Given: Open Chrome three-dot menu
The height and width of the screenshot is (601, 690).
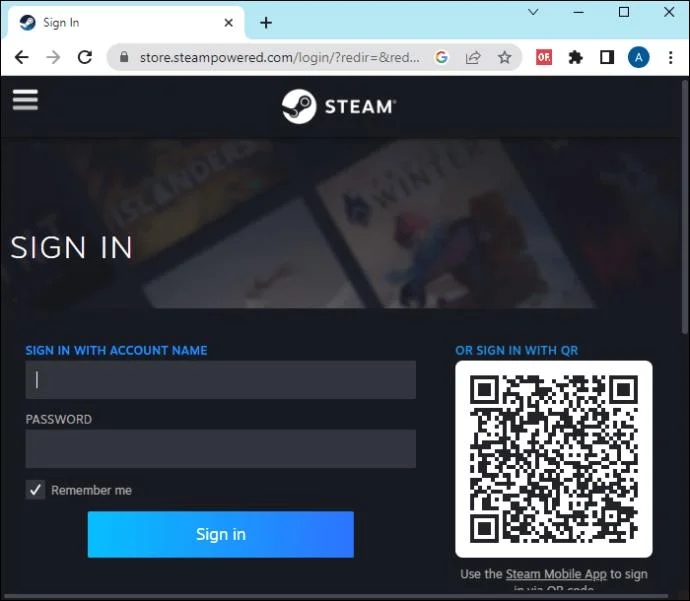Looking at the screenshot, I should 671,57.
